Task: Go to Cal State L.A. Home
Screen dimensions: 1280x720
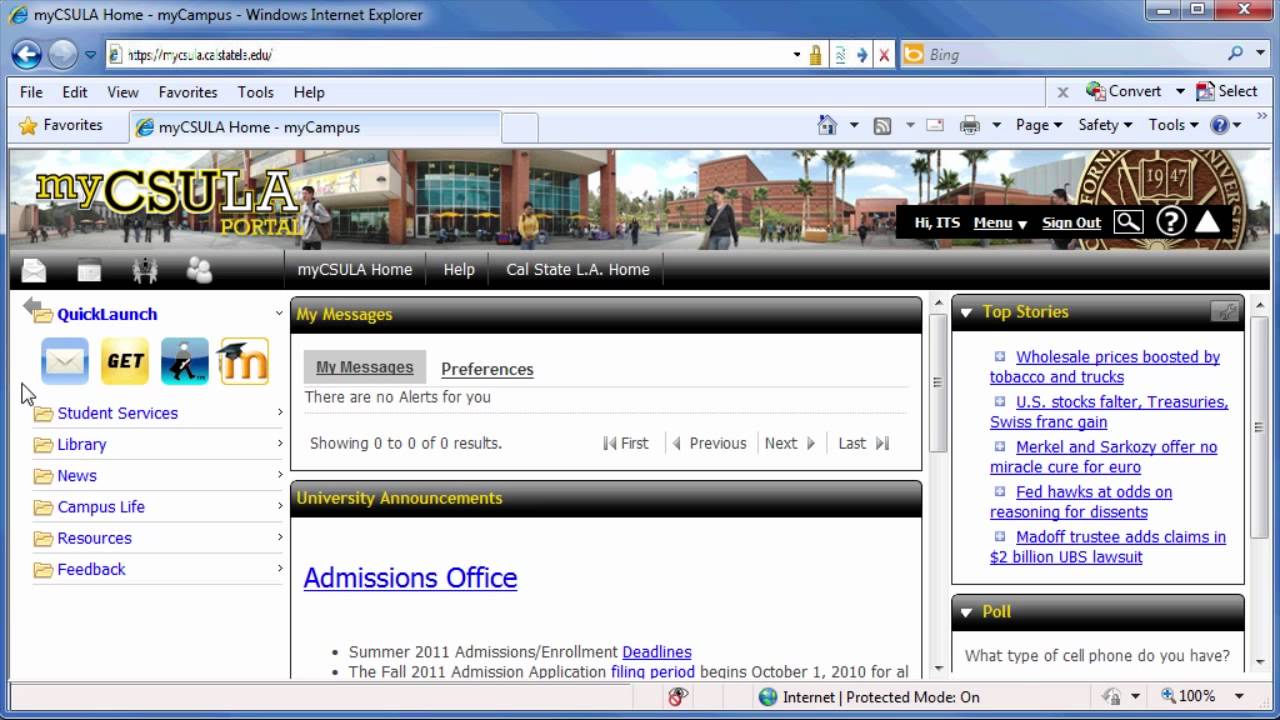Action: click(578, 269)
